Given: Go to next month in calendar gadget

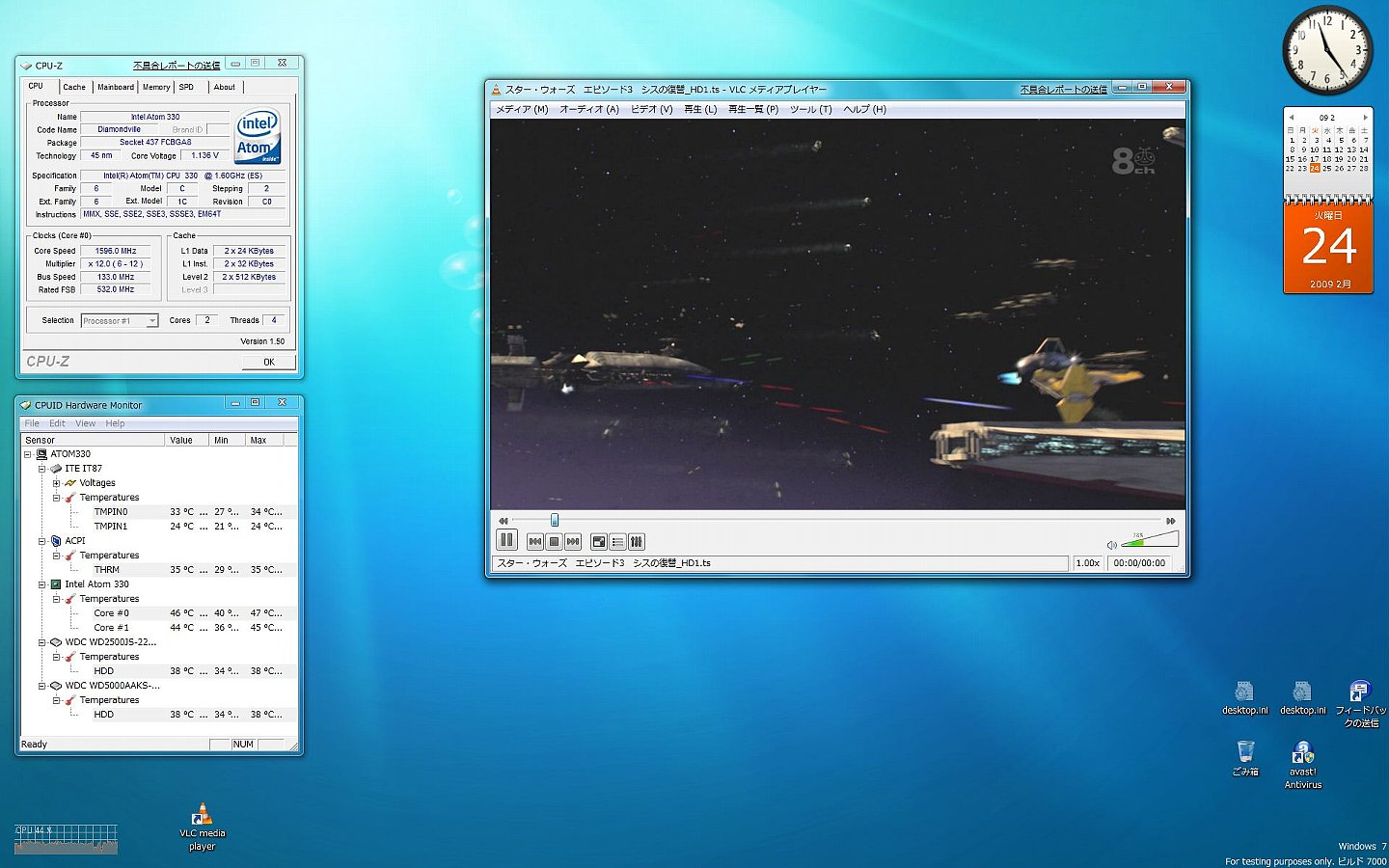Looking at the screenshot, I should (1365, 118).
